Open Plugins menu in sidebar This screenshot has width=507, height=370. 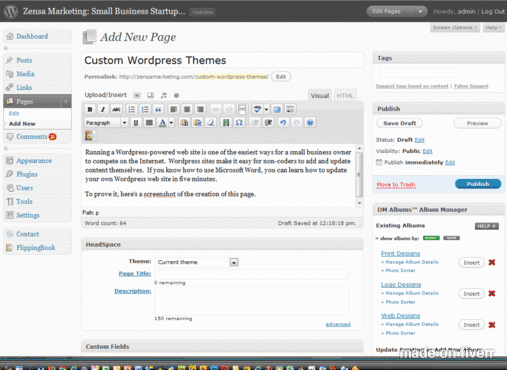point(27,174)
